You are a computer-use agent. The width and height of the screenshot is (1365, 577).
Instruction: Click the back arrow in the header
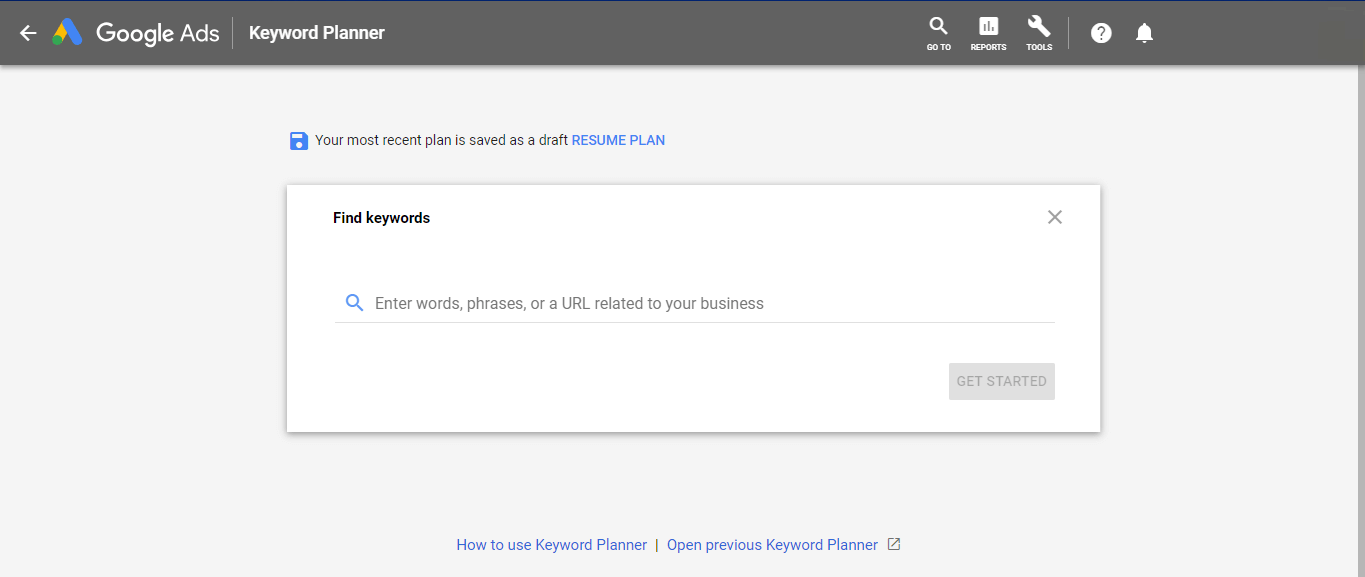[x=28, y=33]
